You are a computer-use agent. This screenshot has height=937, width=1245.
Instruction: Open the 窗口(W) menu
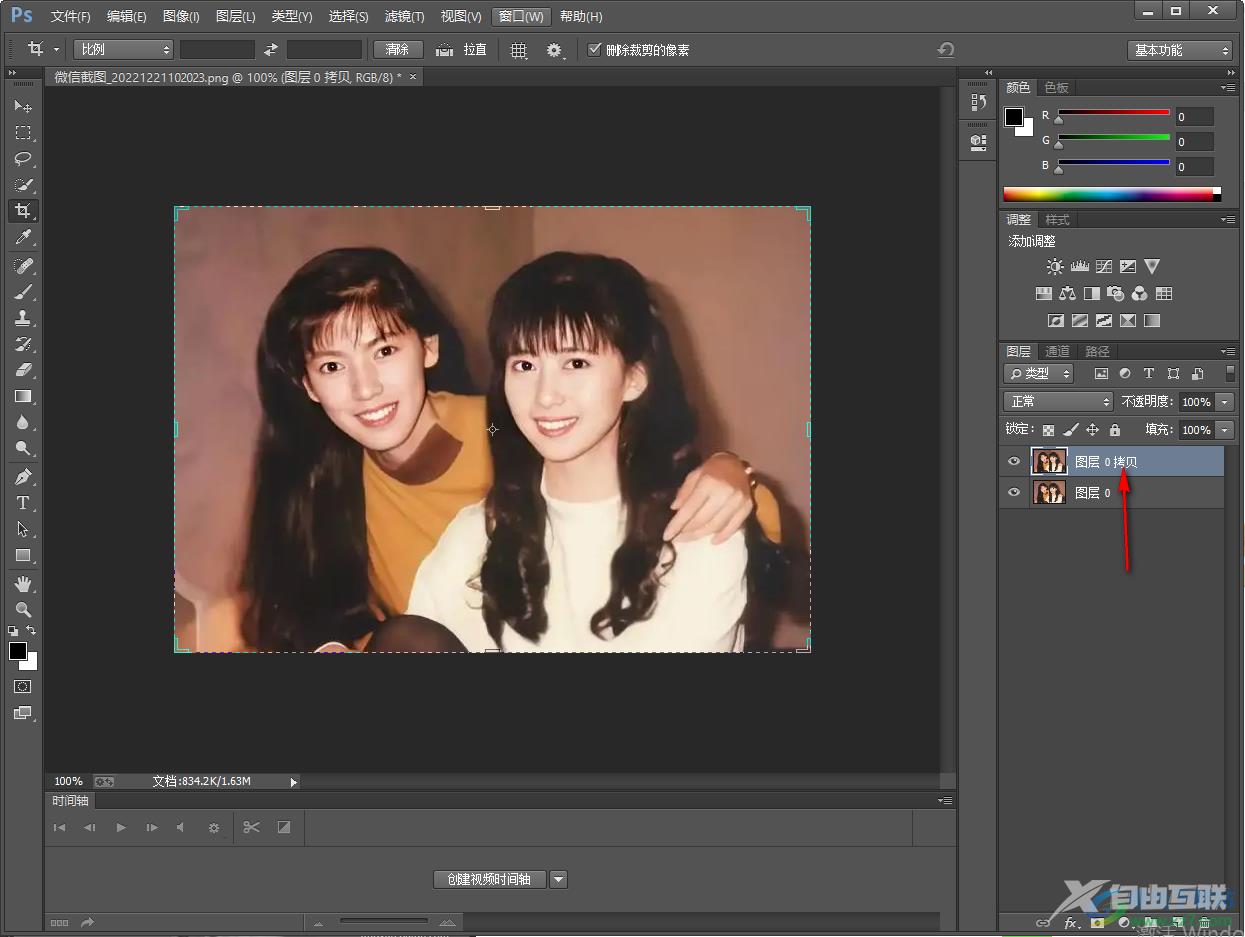[522, 17]
